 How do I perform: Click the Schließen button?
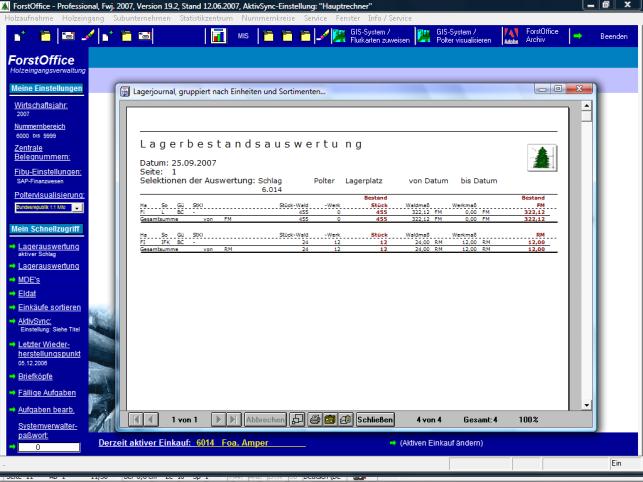[375, 419]
